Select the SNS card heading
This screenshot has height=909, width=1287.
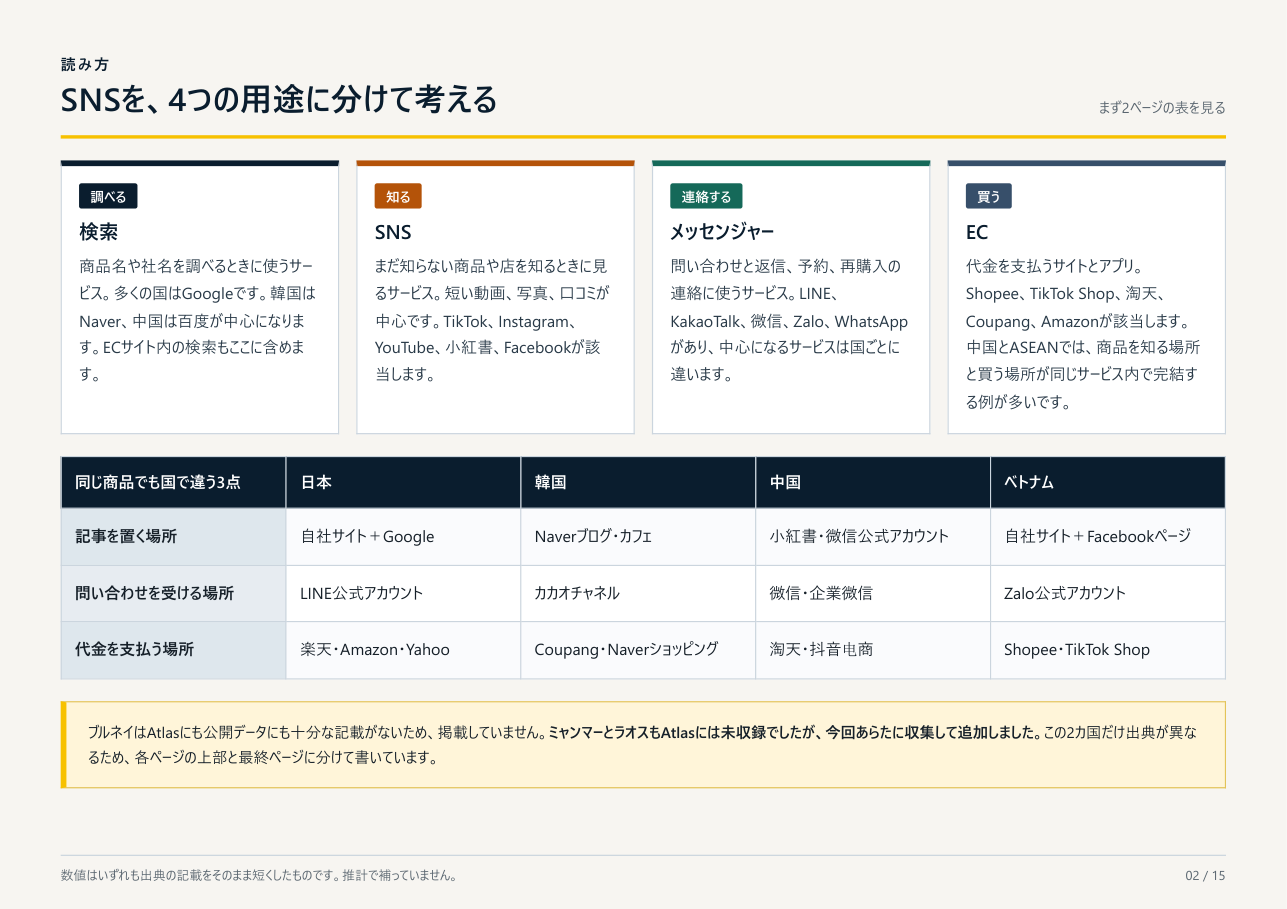coord(393,232)
